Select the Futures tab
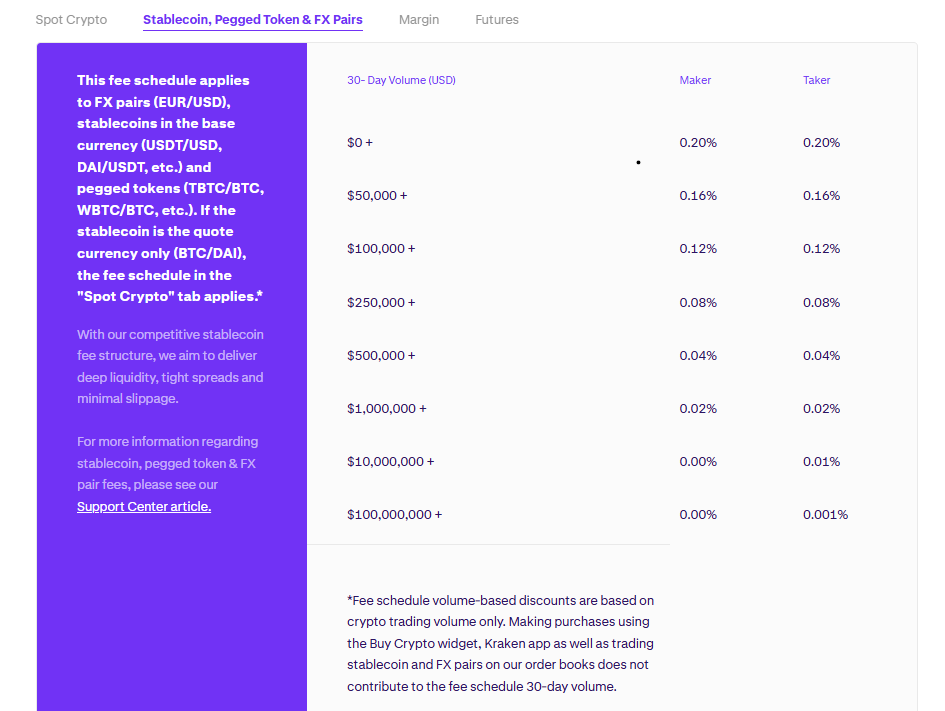Viewport: 945px width, 711px height. (x=497, y=19)
